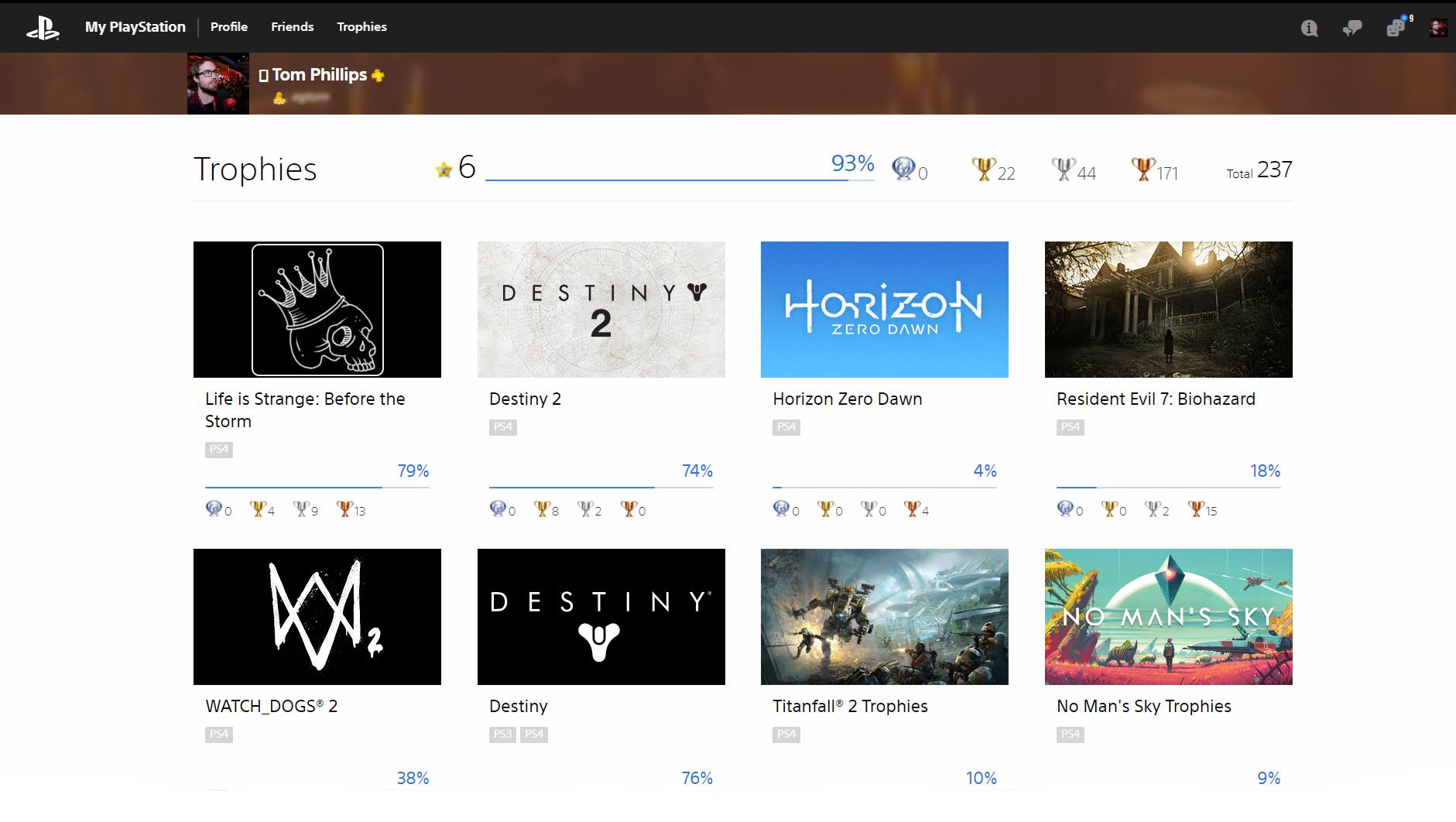Viewport: 1456px width, 822px height.
Task: Open Resident Evil 7 house thumbnail
Action: (x=1169, y=310)
